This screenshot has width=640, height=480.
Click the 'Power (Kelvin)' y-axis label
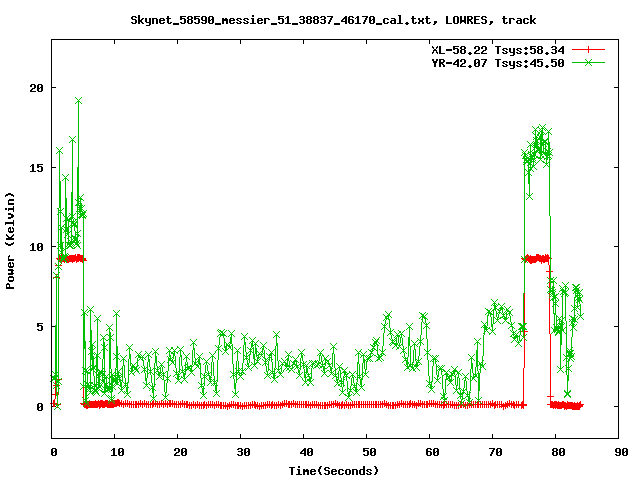(x=10, y=241)
